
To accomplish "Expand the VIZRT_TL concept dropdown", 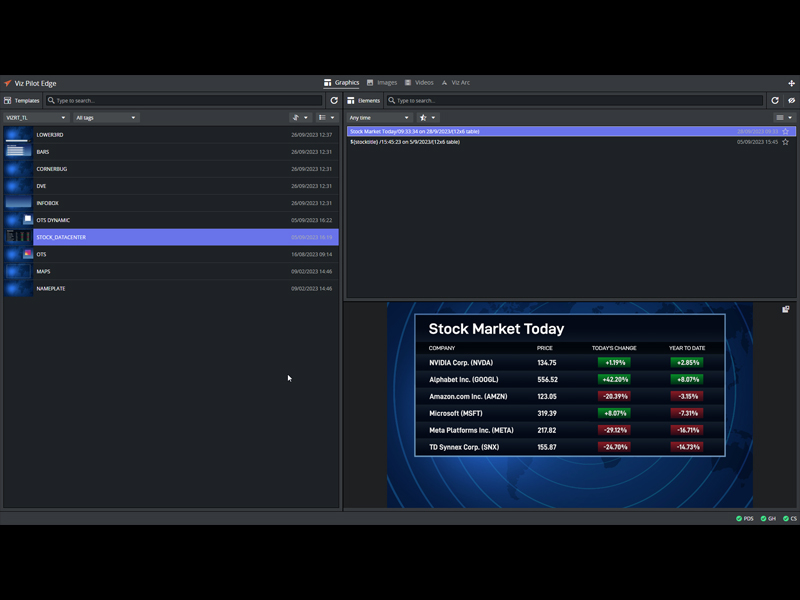I will point(35,117).
